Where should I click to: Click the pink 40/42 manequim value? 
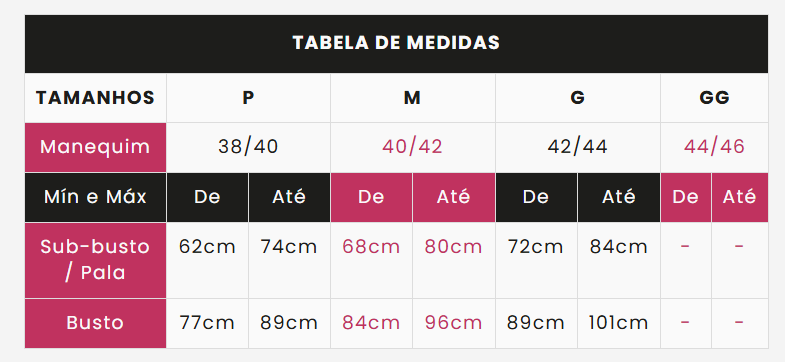413,147
